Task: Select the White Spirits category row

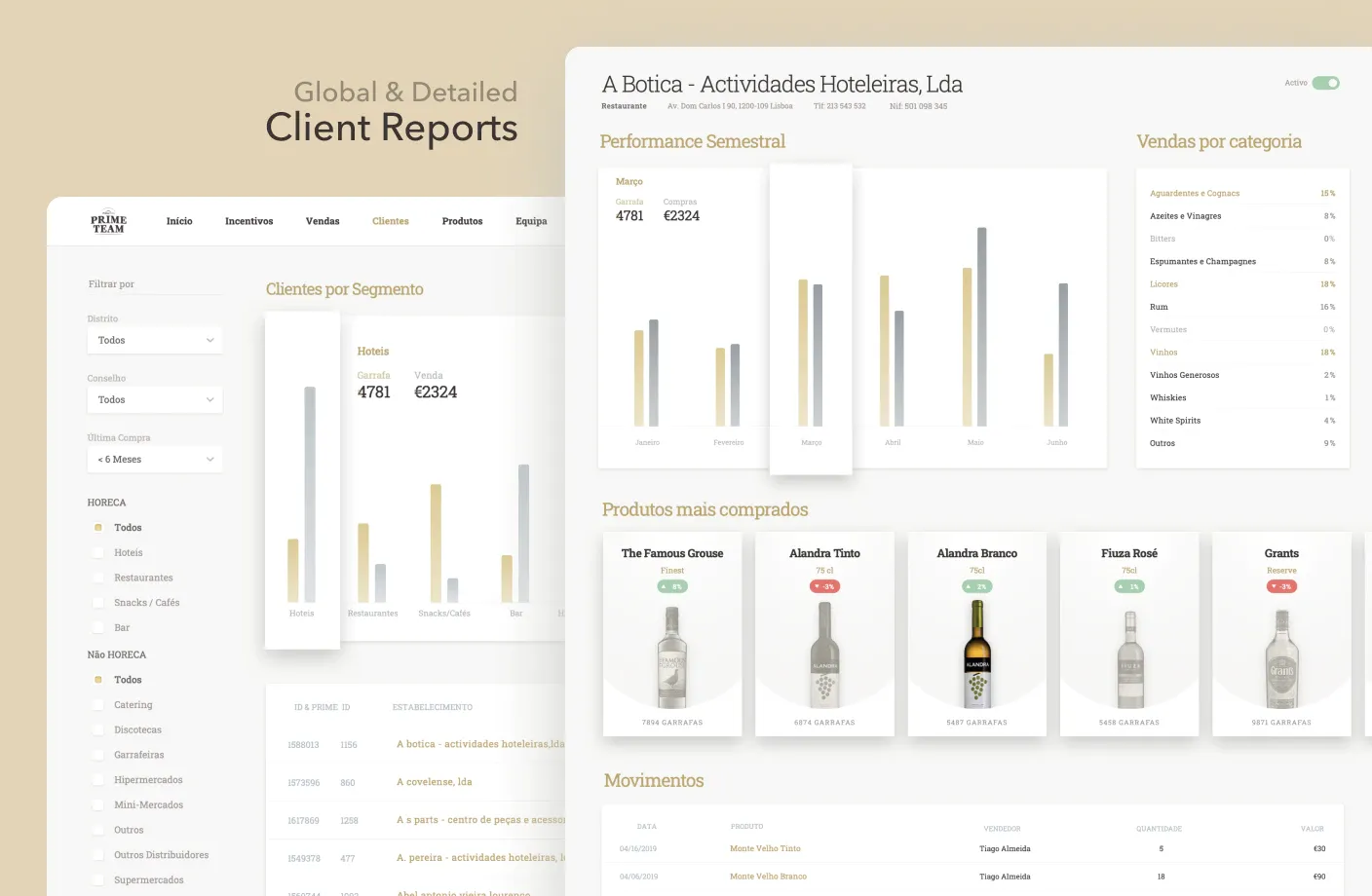Action: 1242,421
